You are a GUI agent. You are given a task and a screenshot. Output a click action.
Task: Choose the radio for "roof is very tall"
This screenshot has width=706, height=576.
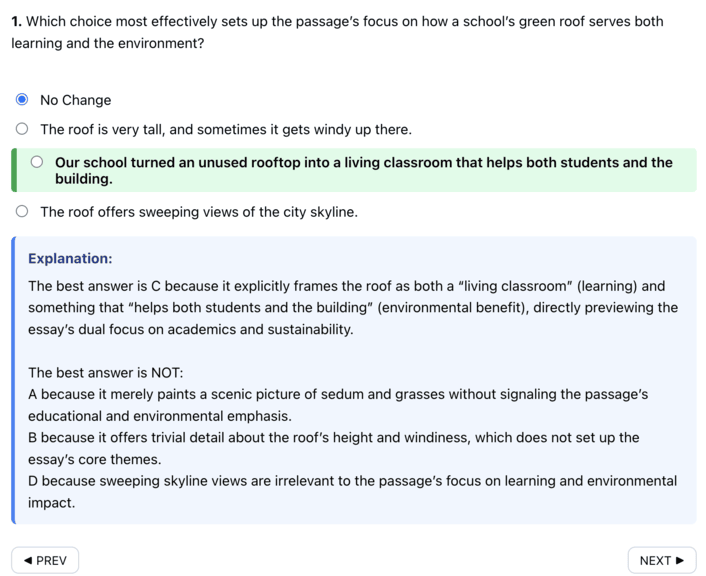tap(22, 129)
